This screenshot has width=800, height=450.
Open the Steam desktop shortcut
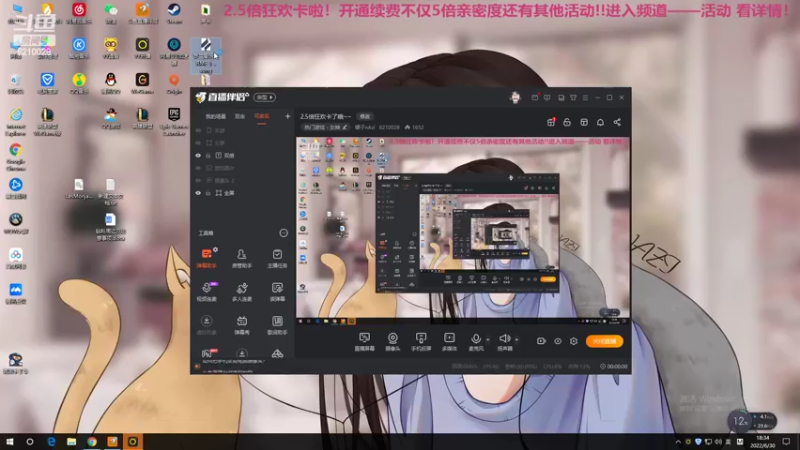[x=174, y=14]
